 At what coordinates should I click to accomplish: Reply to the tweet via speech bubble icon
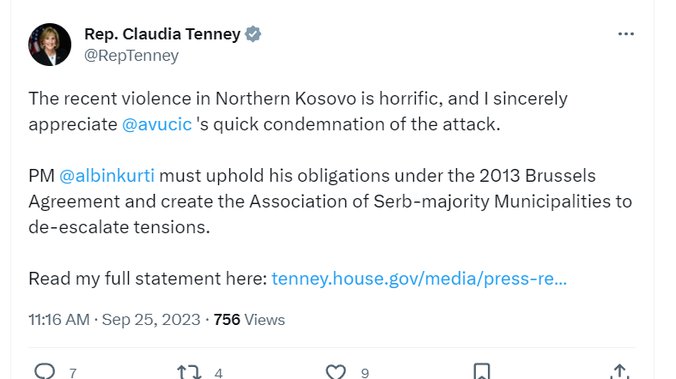[45, 371]
